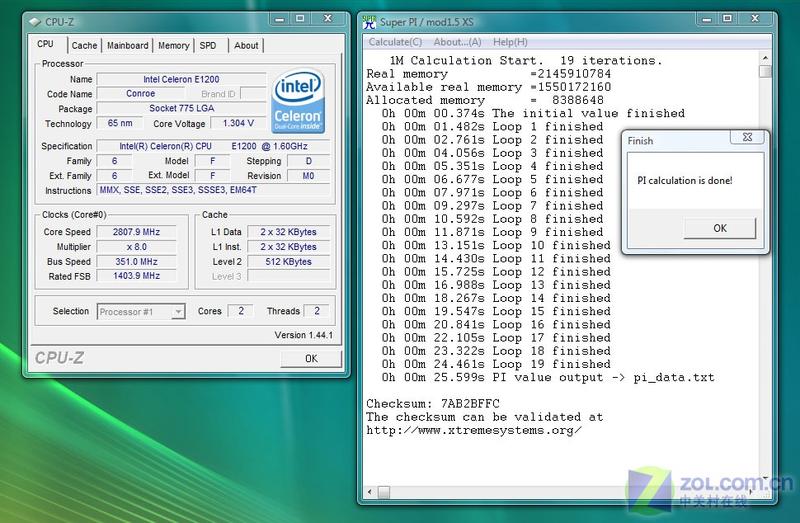
Task: Click the 'PI value output -> pi_data.txt' line
Action: (548, 378)
